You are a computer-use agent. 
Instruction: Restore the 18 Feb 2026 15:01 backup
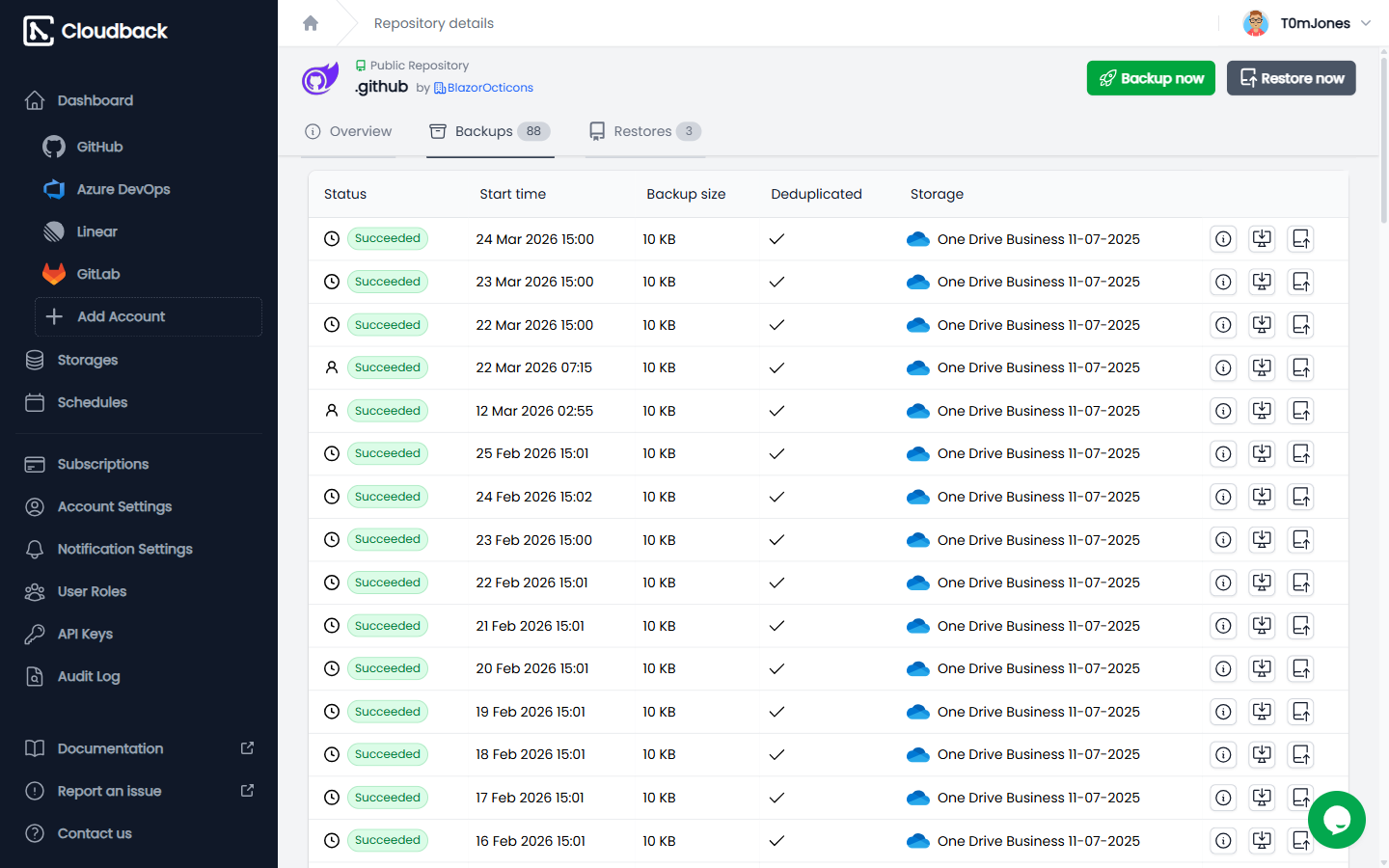pos(1301,754)
